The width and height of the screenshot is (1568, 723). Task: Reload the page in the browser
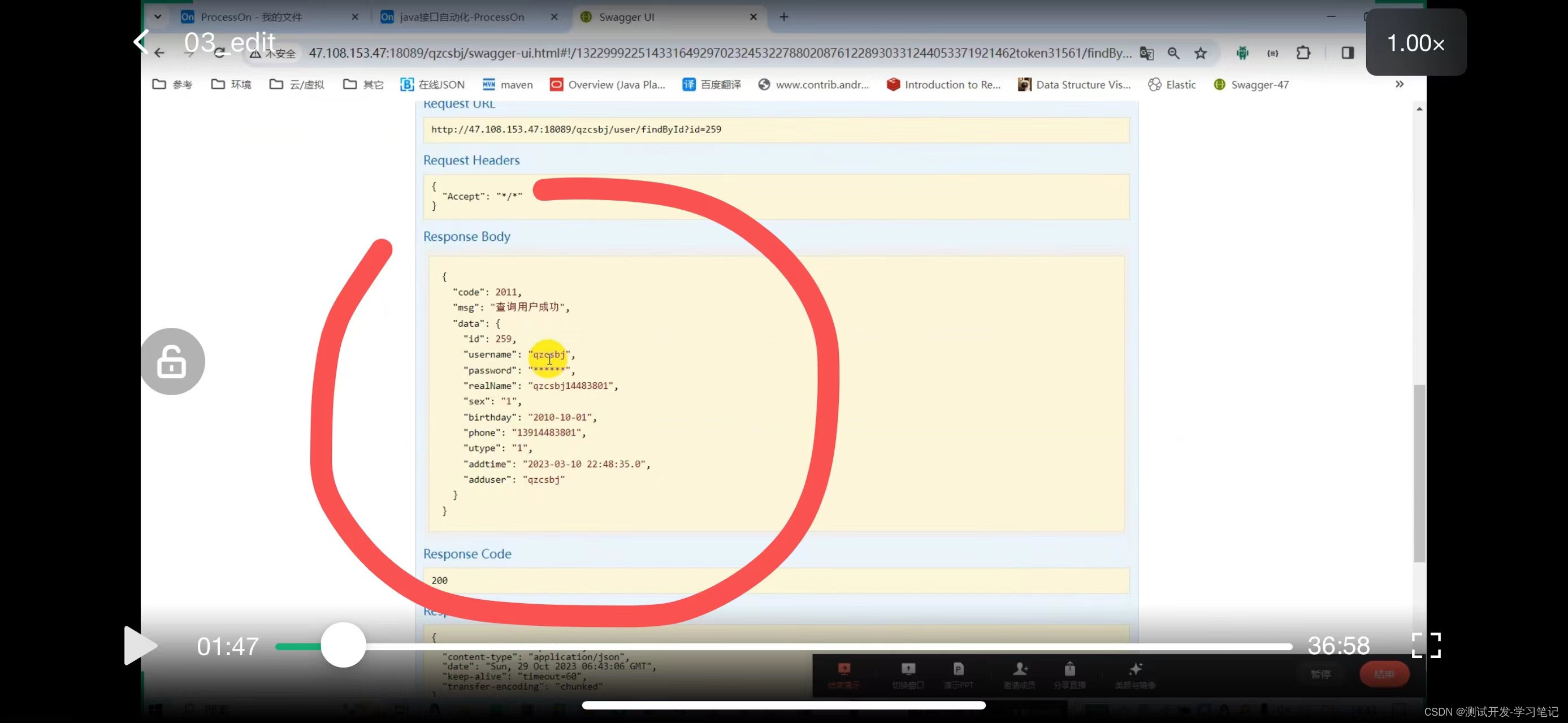tap(220, 53)
